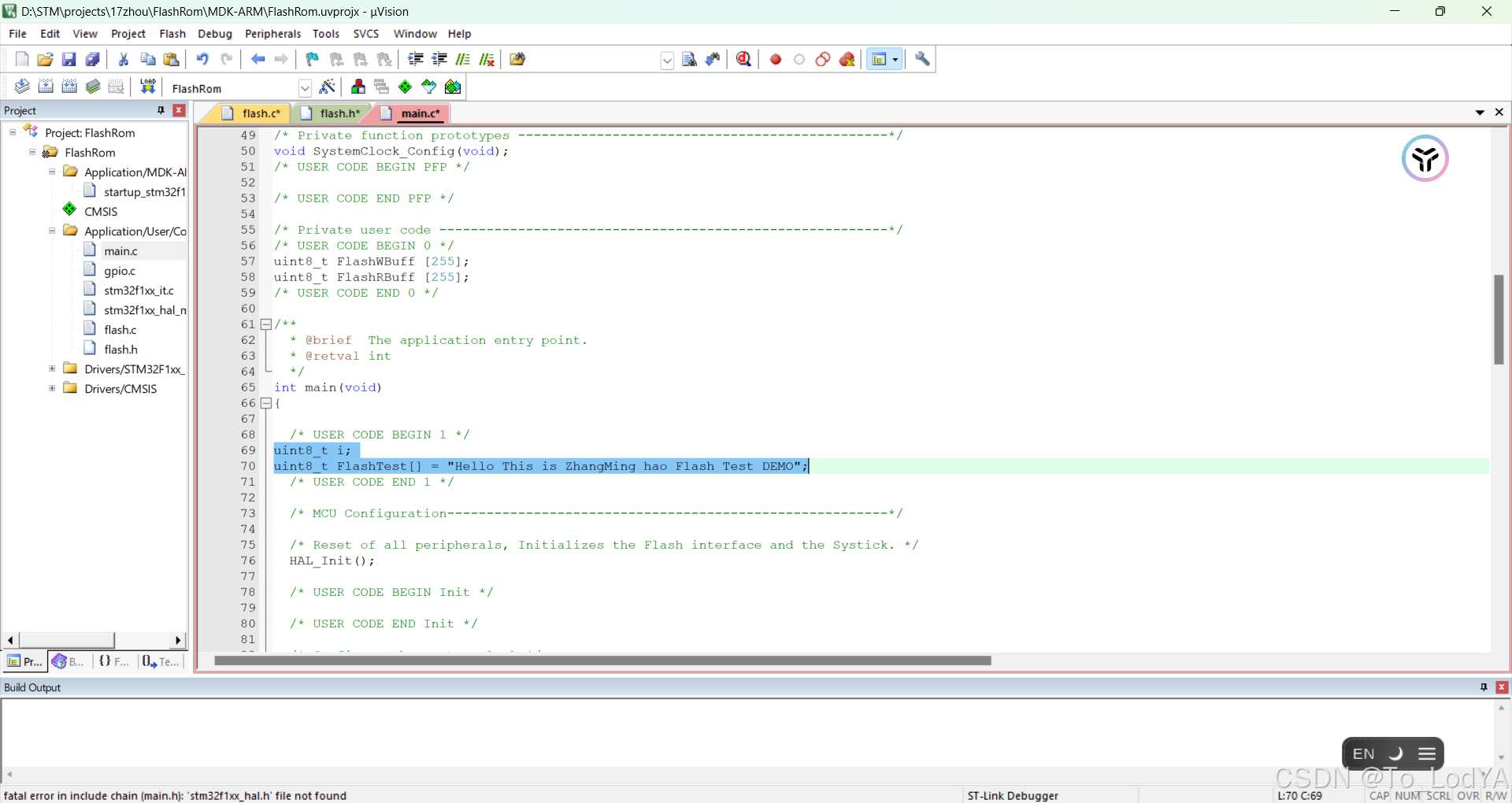Pin the Build Output panel
The width and height of the screenshot is (1512, 803).
click(1484, 687)
